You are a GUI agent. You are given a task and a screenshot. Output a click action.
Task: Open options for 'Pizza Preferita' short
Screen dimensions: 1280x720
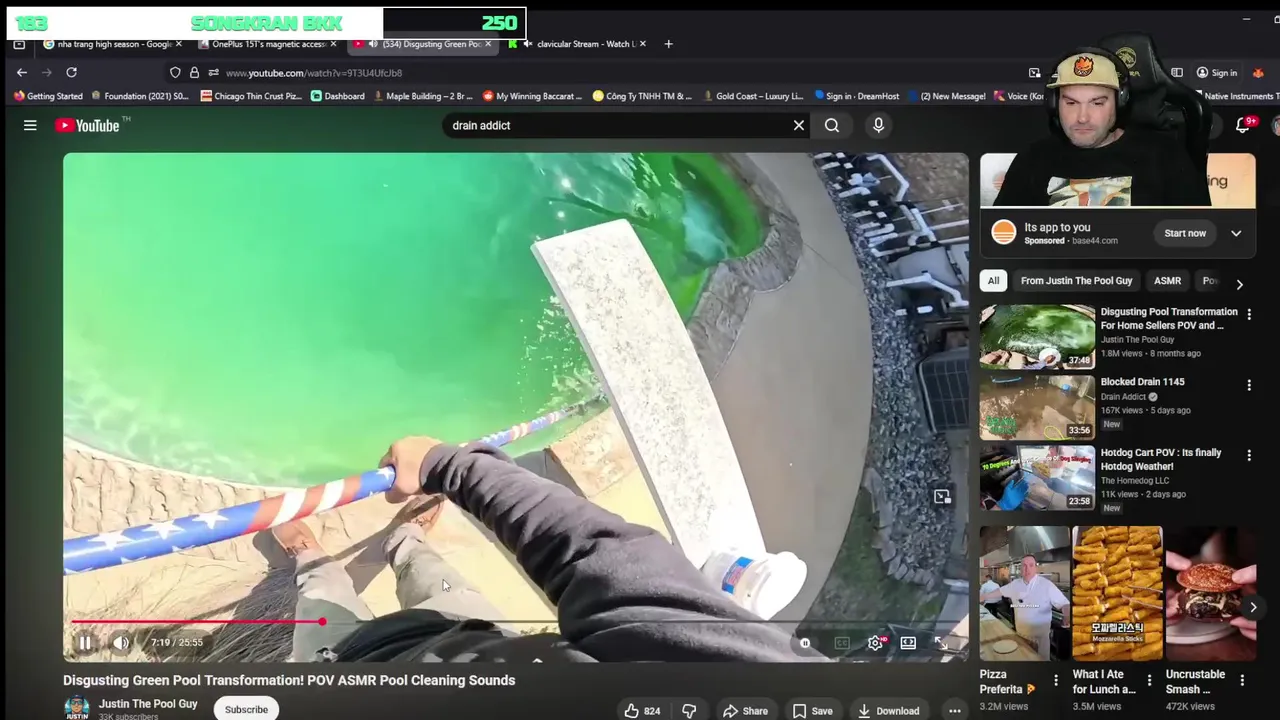[1056, 680]
